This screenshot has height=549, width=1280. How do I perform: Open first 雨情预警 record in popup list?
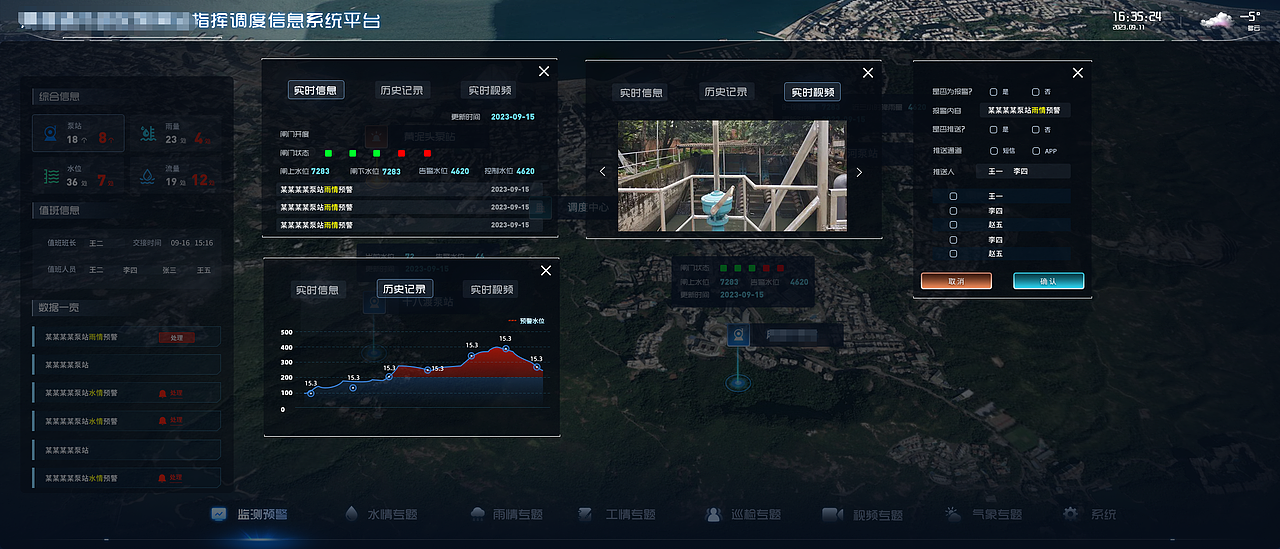pyautogui.click(x=411, y=188)
